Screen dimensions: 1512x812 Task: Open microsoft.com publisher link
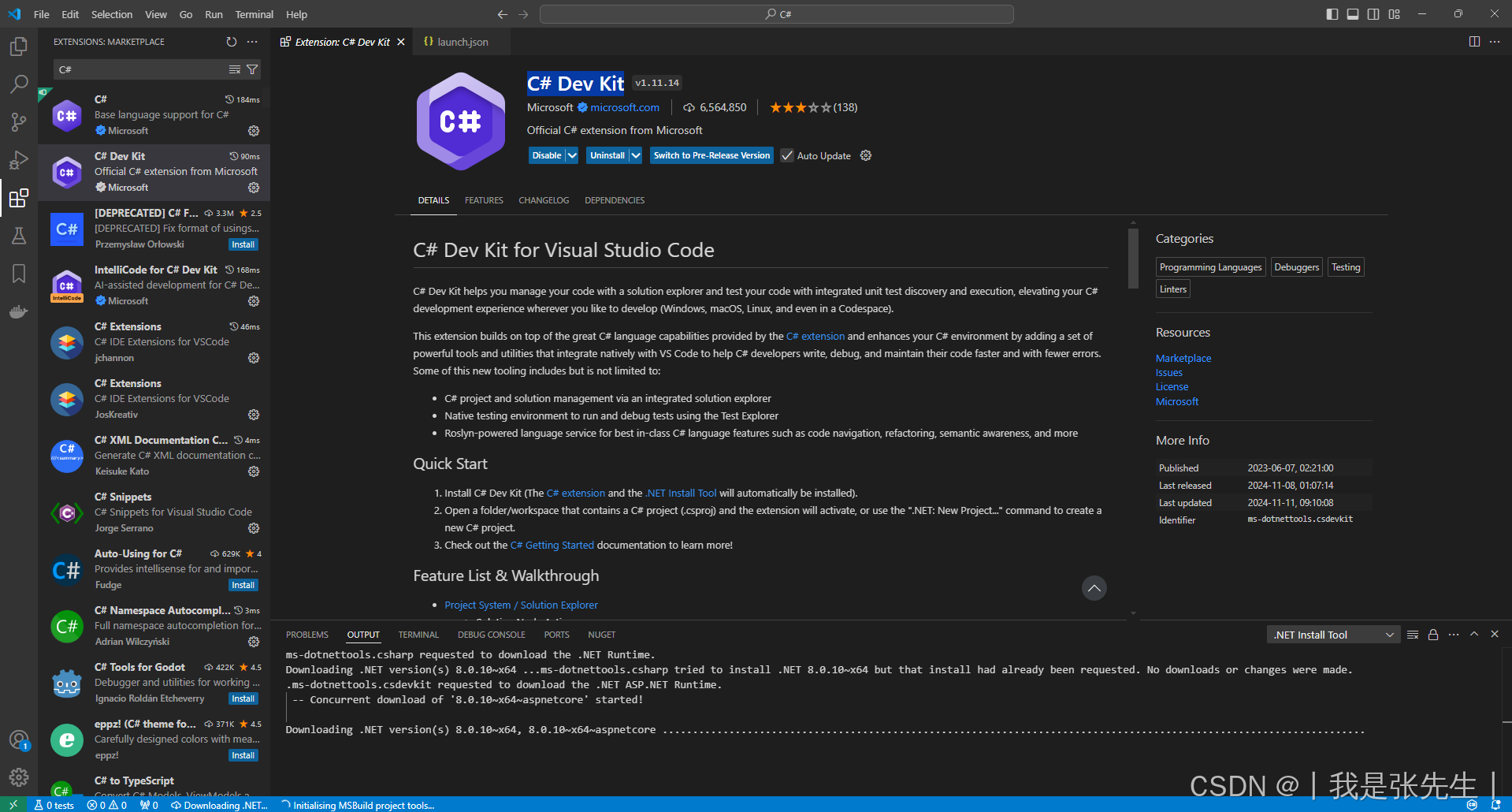(x=625, y=107)
